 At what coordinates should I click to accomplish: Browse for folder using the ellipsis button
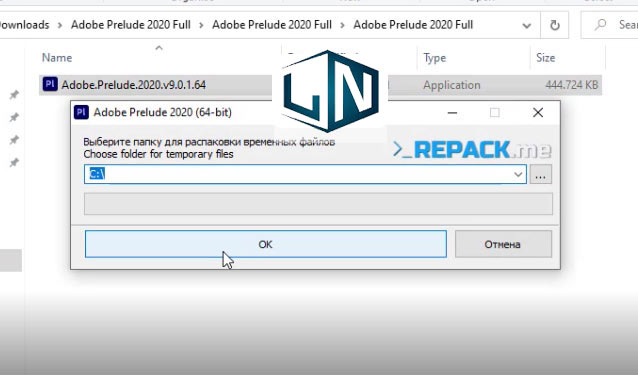pyautogui.click(x=540, y=174)
